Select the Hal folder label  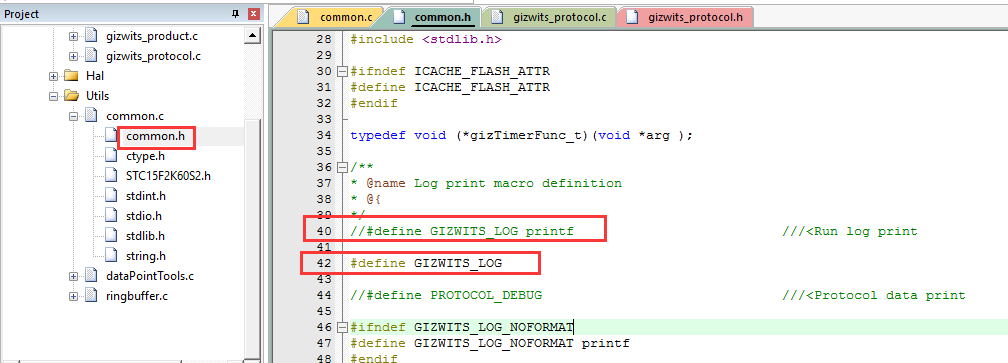[x=94, y=76]
